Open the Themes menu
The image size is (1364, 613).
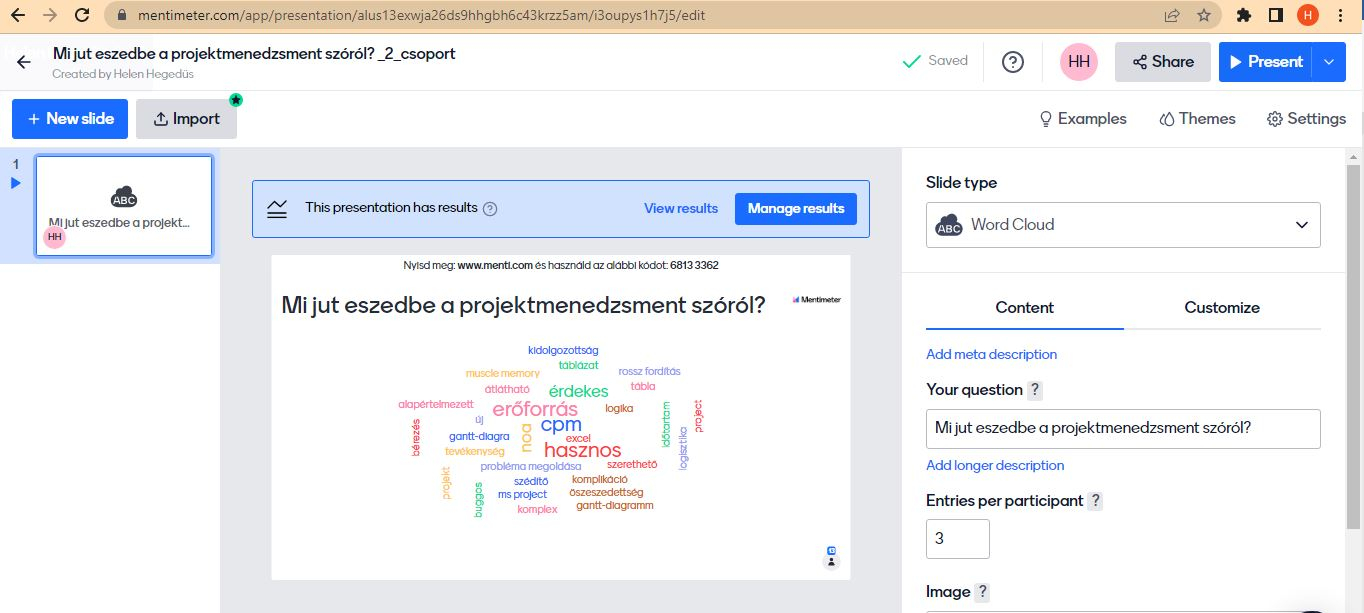1197,119
